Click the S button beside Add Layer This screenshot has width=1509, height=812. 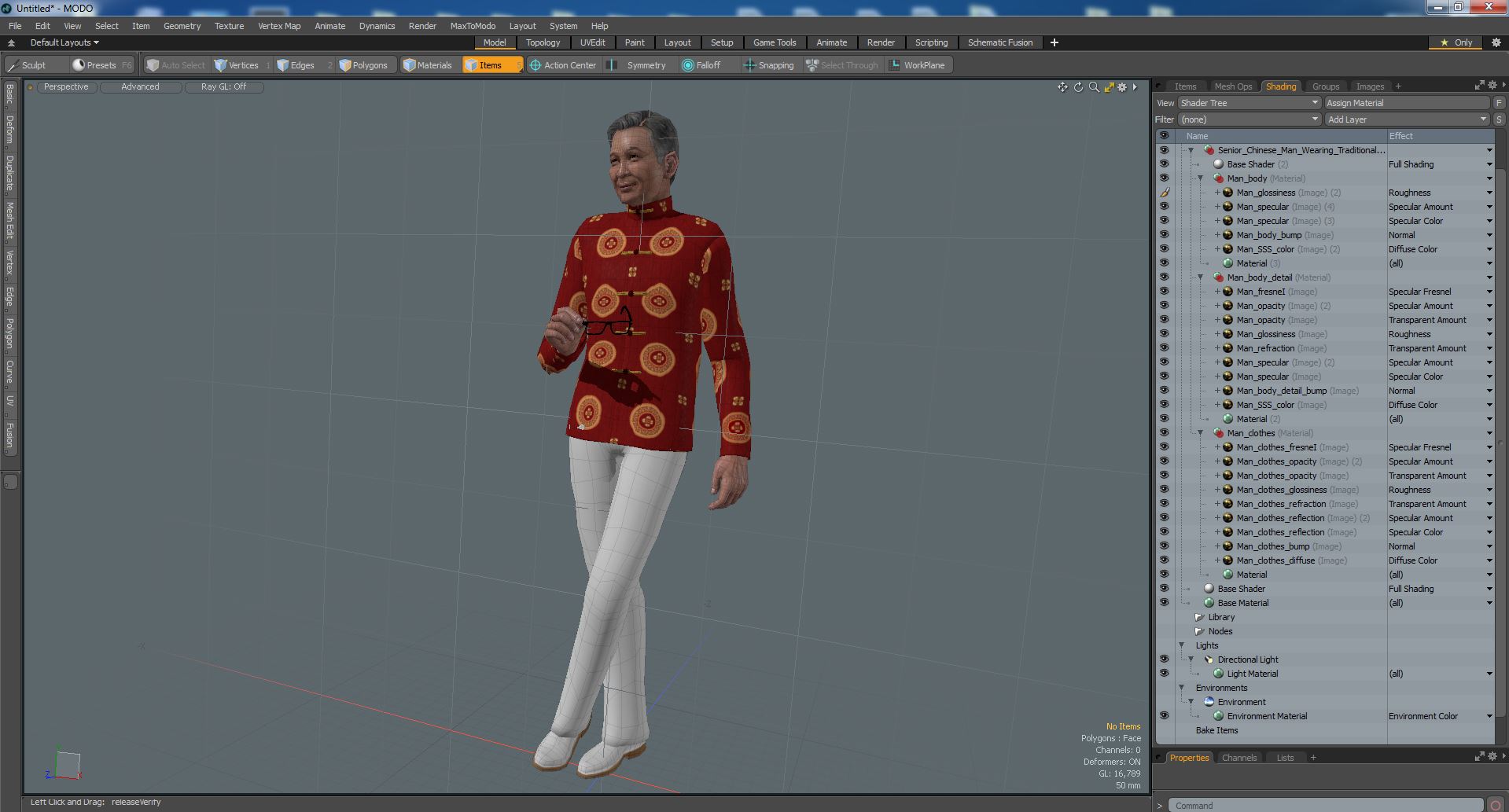coord(1499,119)
